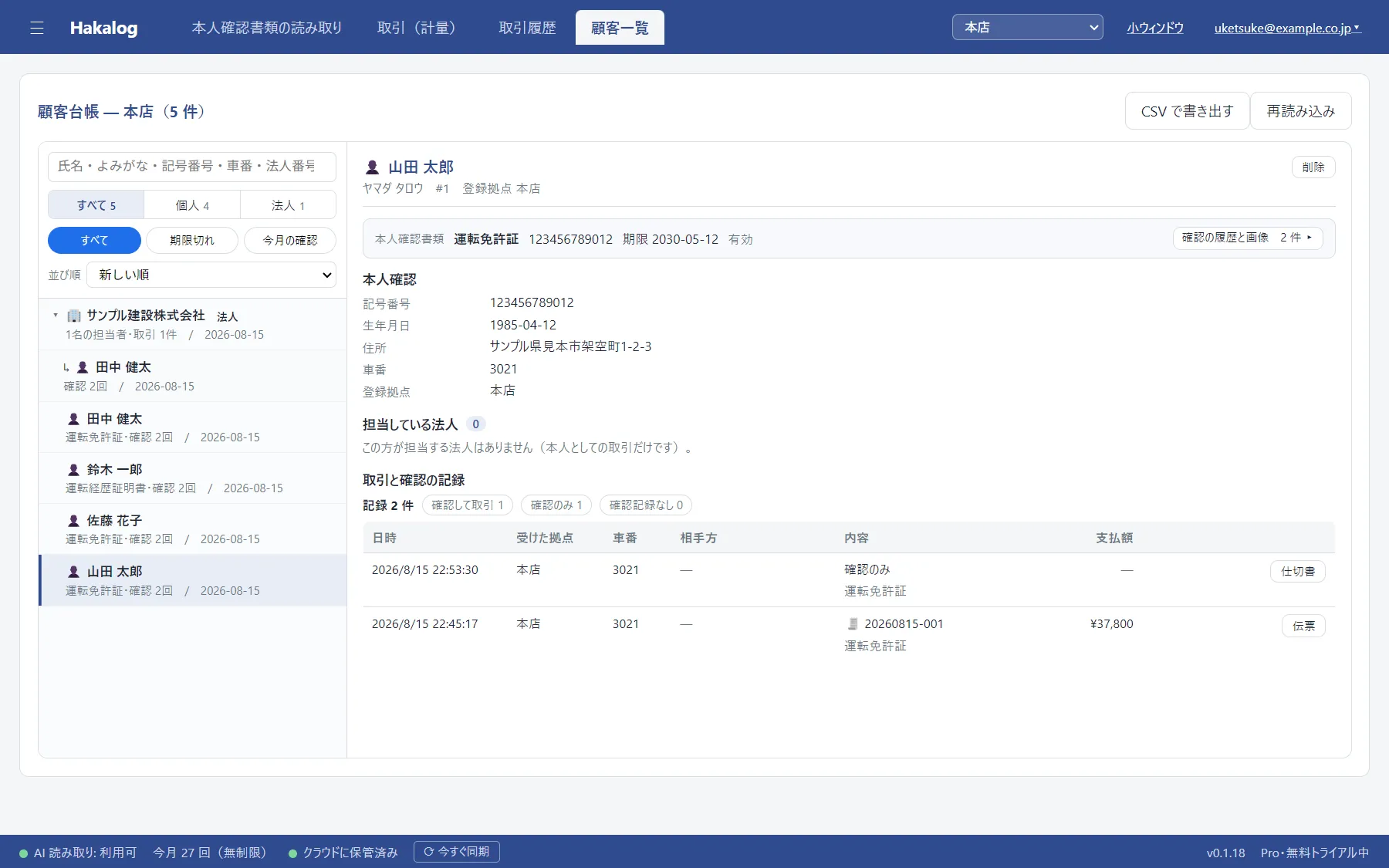Click the 受けた拠点 column header
Screen dimensions: 1389x868
tap(545, 538)
